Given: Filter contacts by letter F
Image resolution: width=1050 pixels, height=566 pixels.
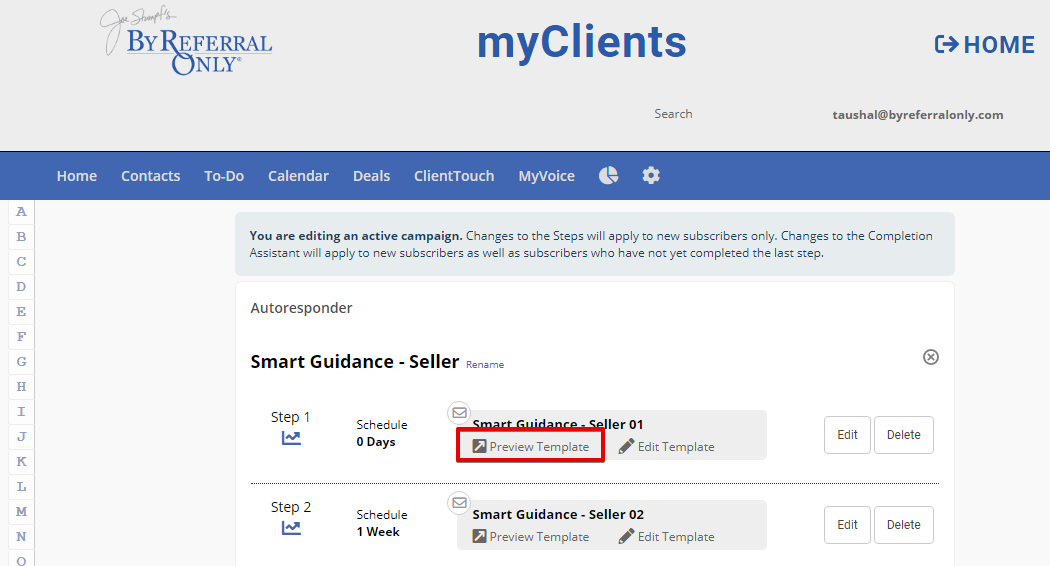Looking at the screenshot, I should (21, 336).
